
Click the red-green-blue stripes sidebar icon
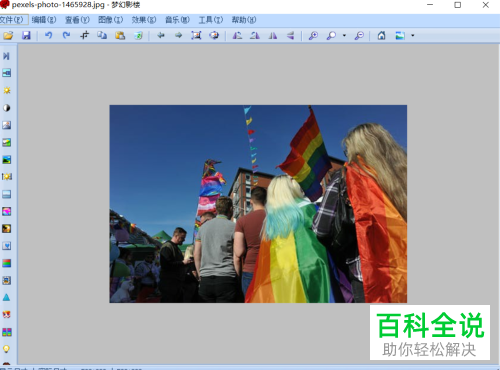click(x=7, y=263)
